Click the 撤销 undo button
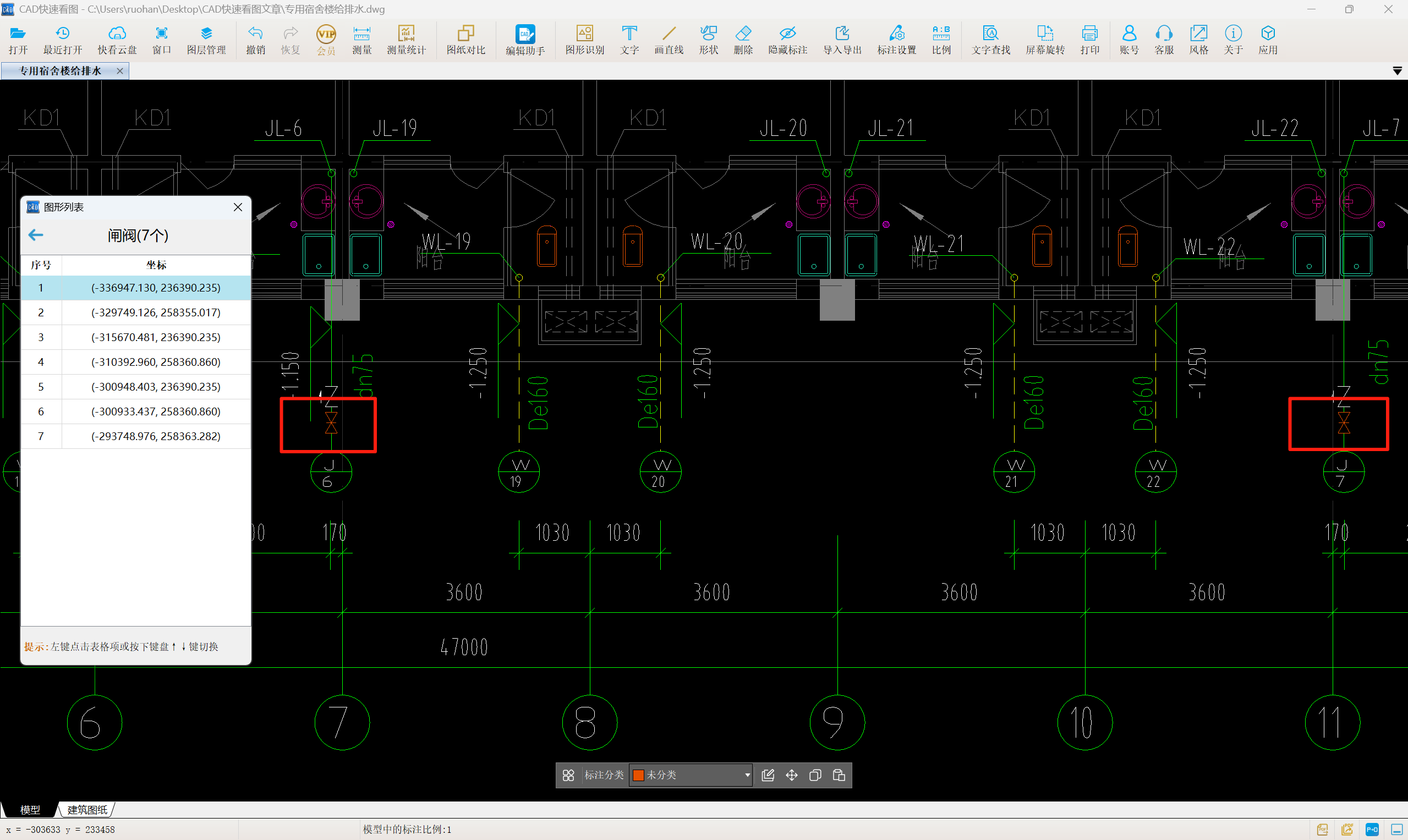 tap(255, 40)
